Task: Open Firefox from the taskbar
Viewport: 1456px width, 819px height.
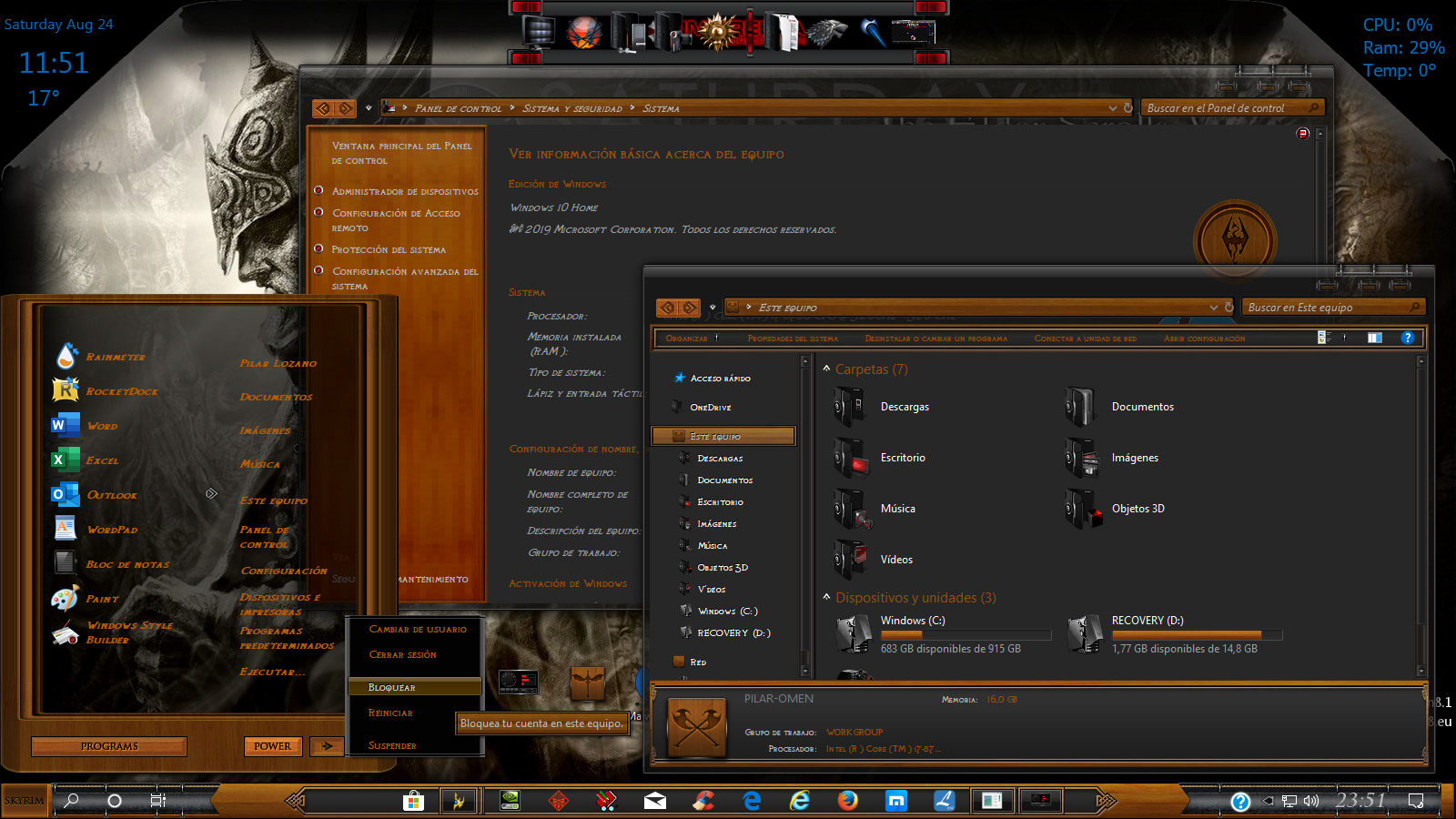Action: tap(848, 802)
